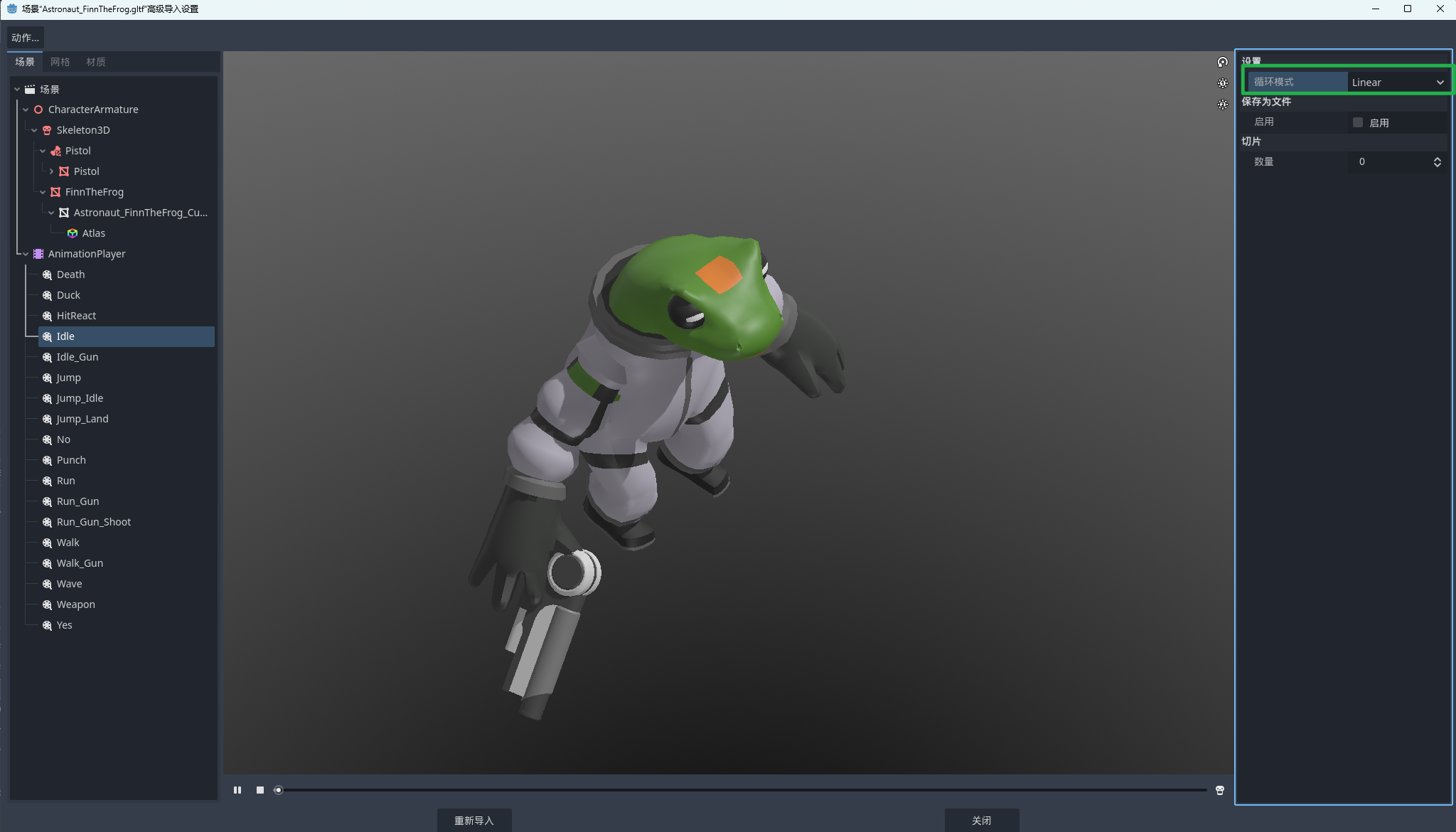Click the animation timeline slider handle
The image size is (1456, 832).
(x=279, y=790)
